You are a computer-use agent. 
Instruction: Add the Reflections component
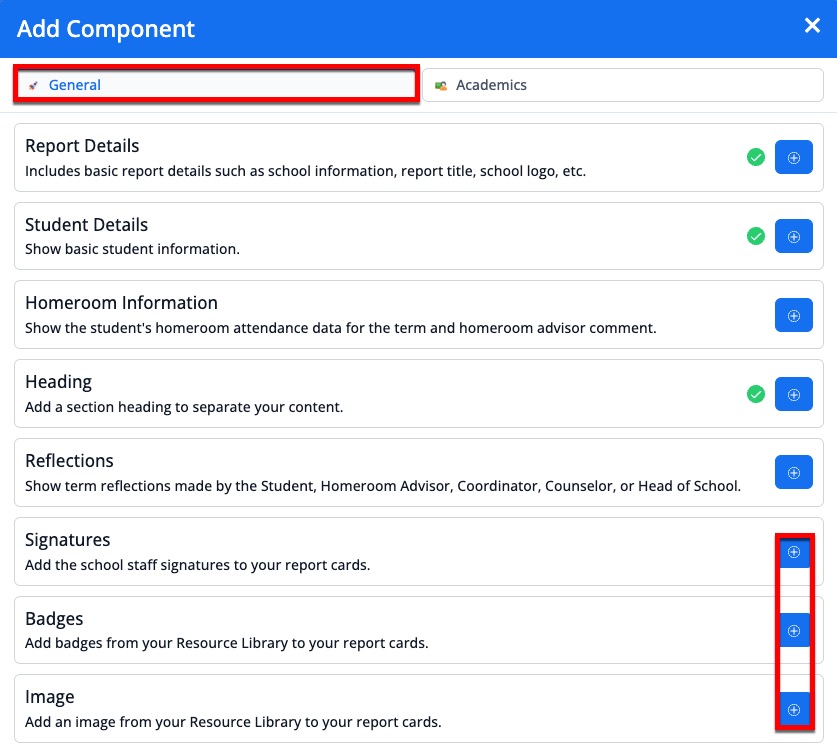[x=793, y=472]
